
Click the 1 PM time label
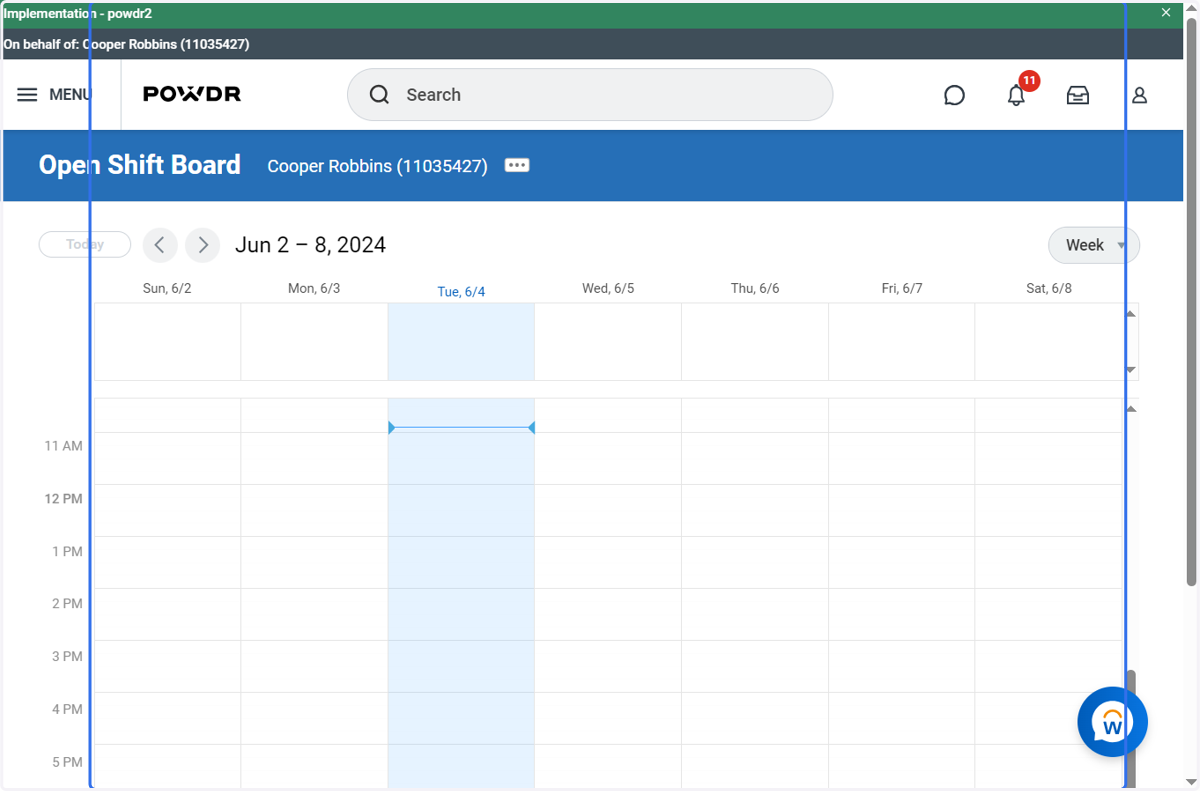click(67, 551)
